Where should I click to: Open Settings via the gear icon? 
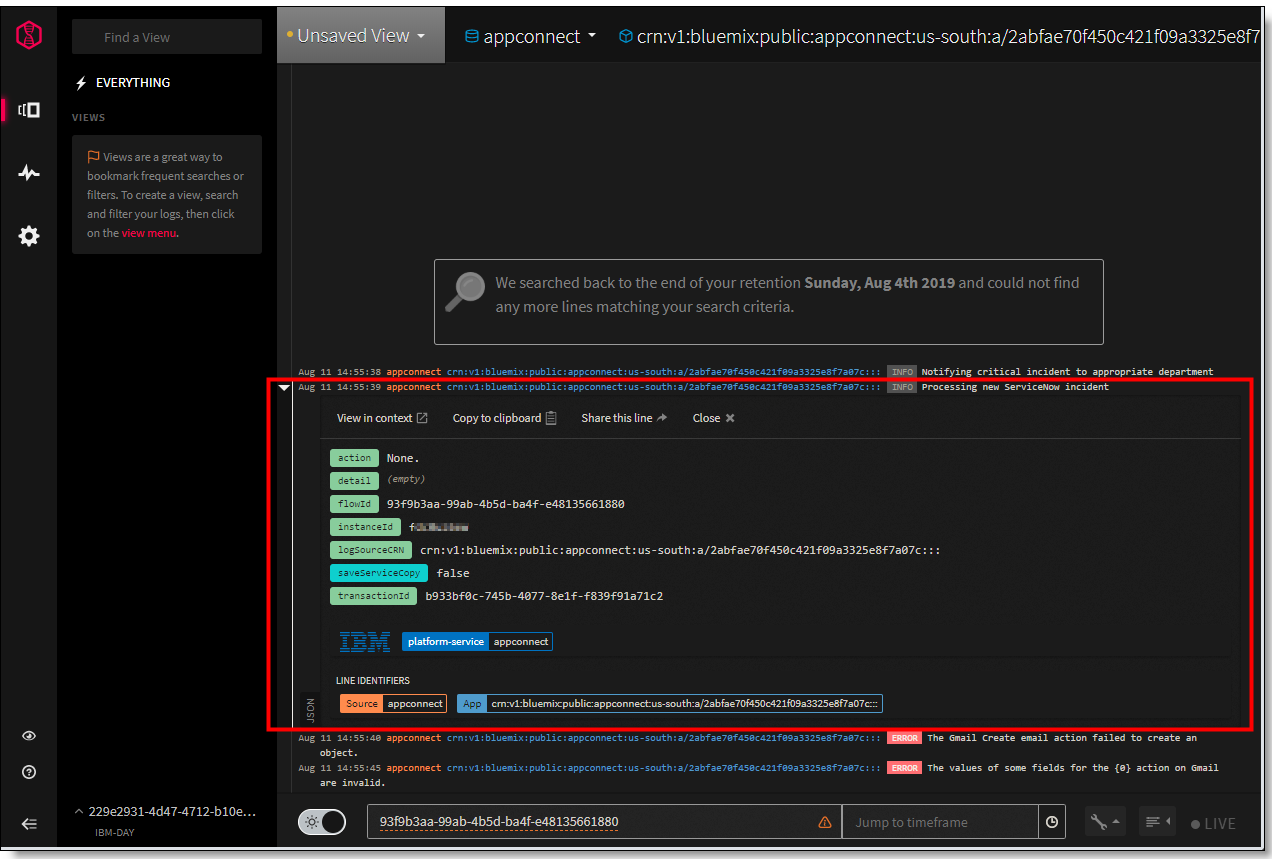(28, 236)
